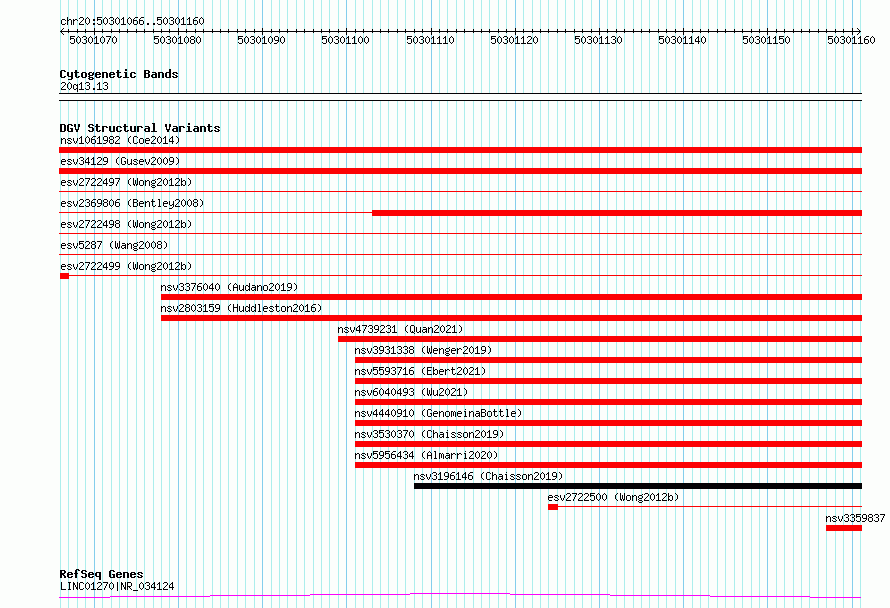The width and height of the screenshot is (890, 608).
Task: Click the 20q13.13 band label
Action: (x=84, y=86)
